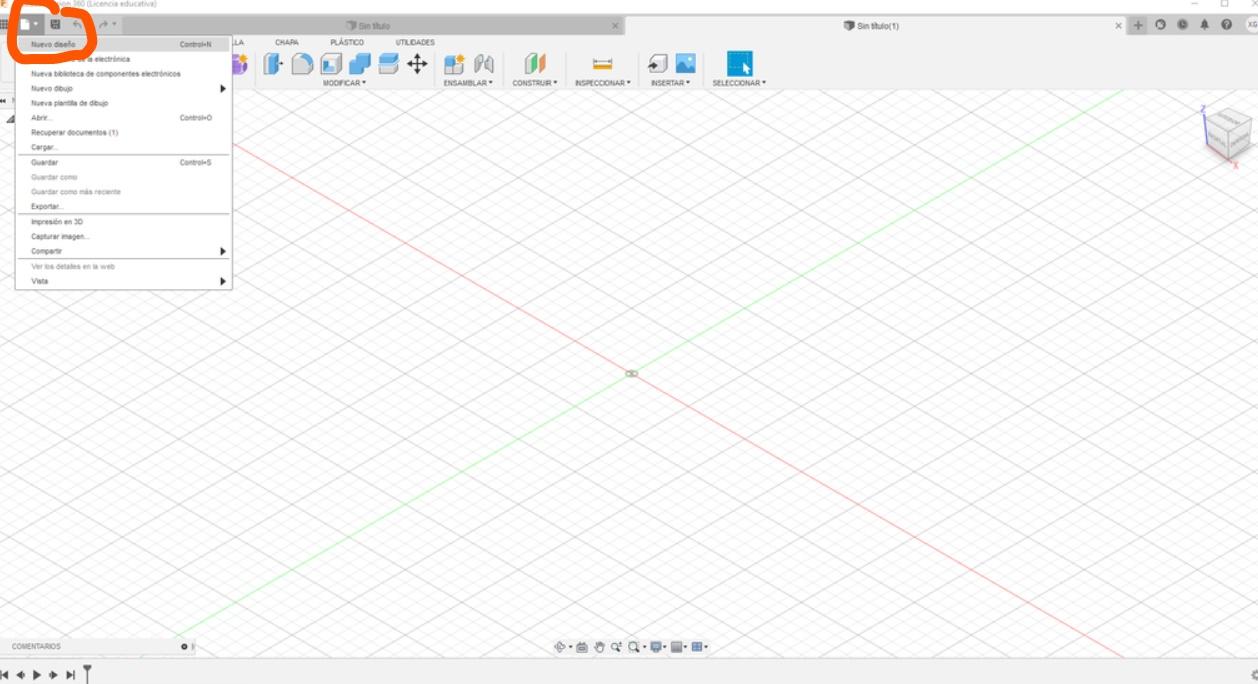Image resolution: width=1258 pixels, height=684 pixels.
Task: Open a new design tab with plus
Action: click(1139, 25)
